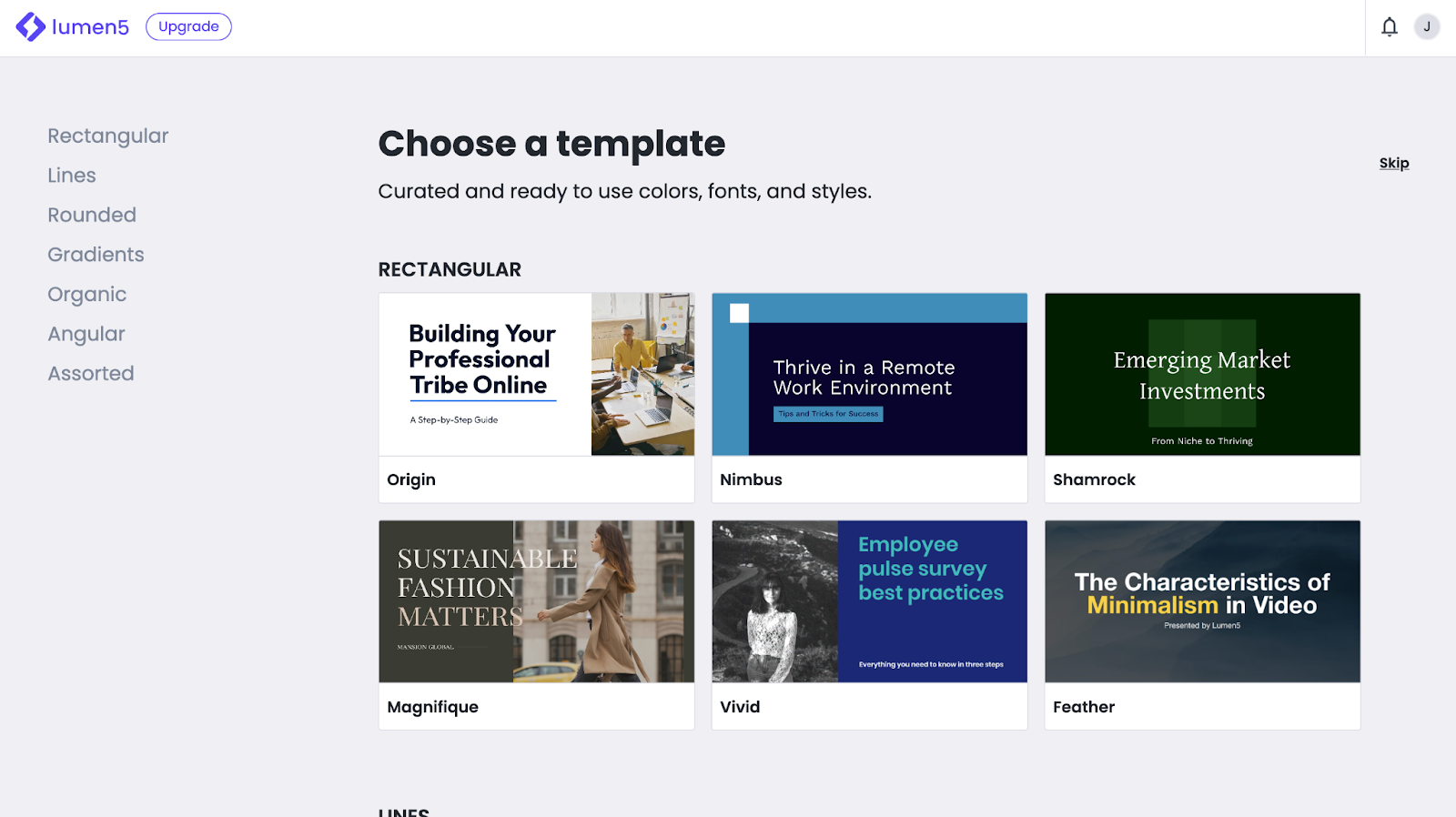Click the Vivid template name label
1456x817 pixels.
pyautogui.click(x=740, y=707)
